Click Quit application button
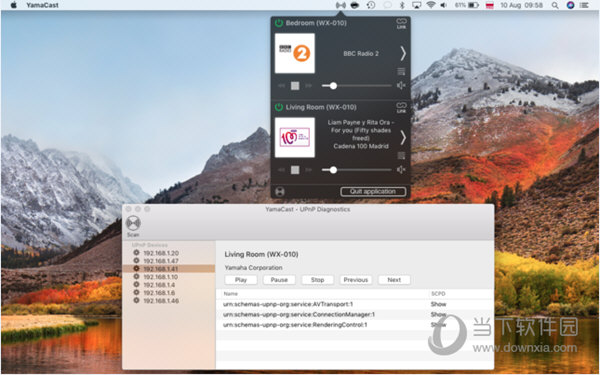Screen dimensions: 600x375 [x=373, y=191]
